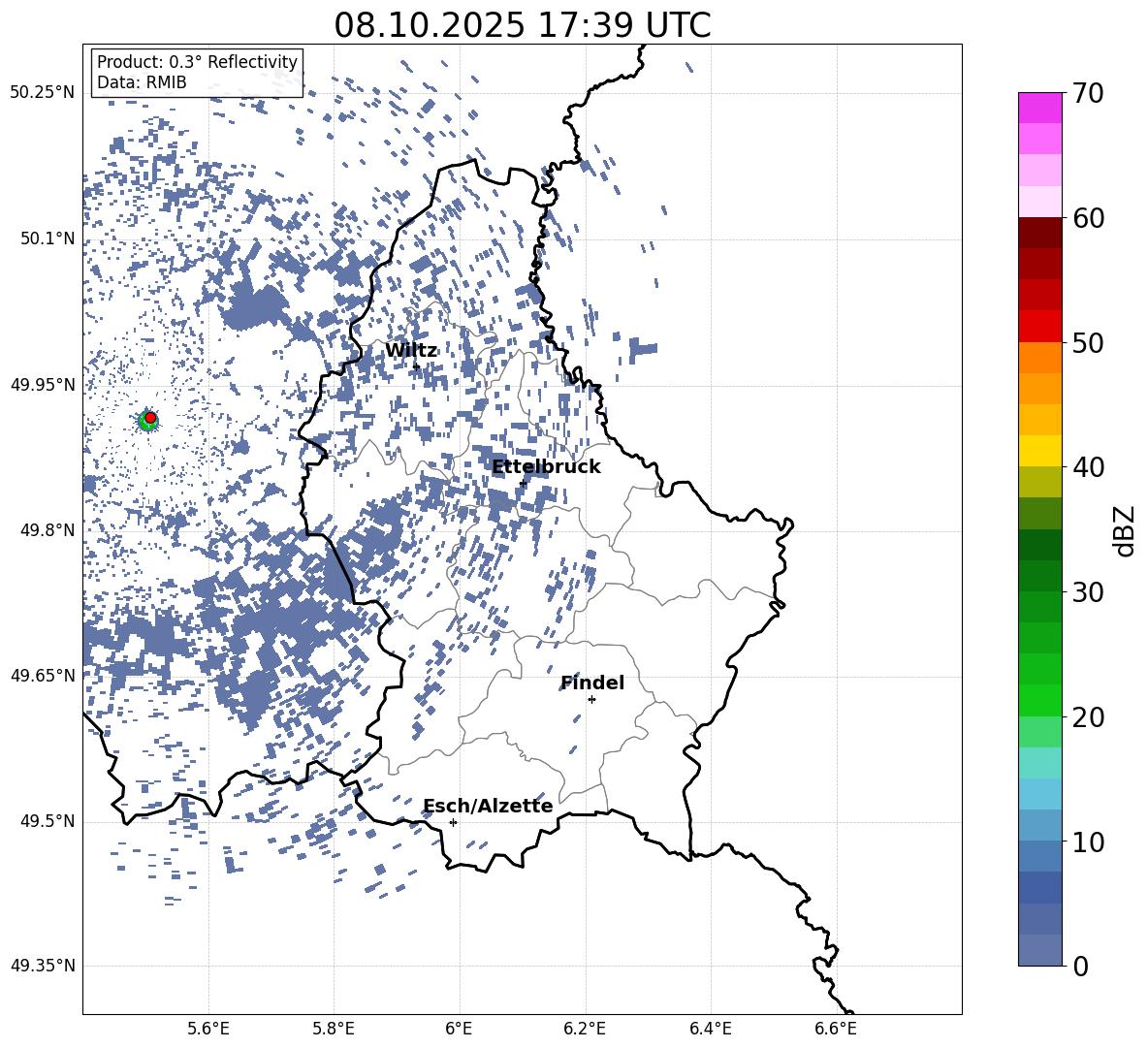Pick the orange swatch below 50
This screenshot has width=1148, height=1048.
tap(1040, 357)
